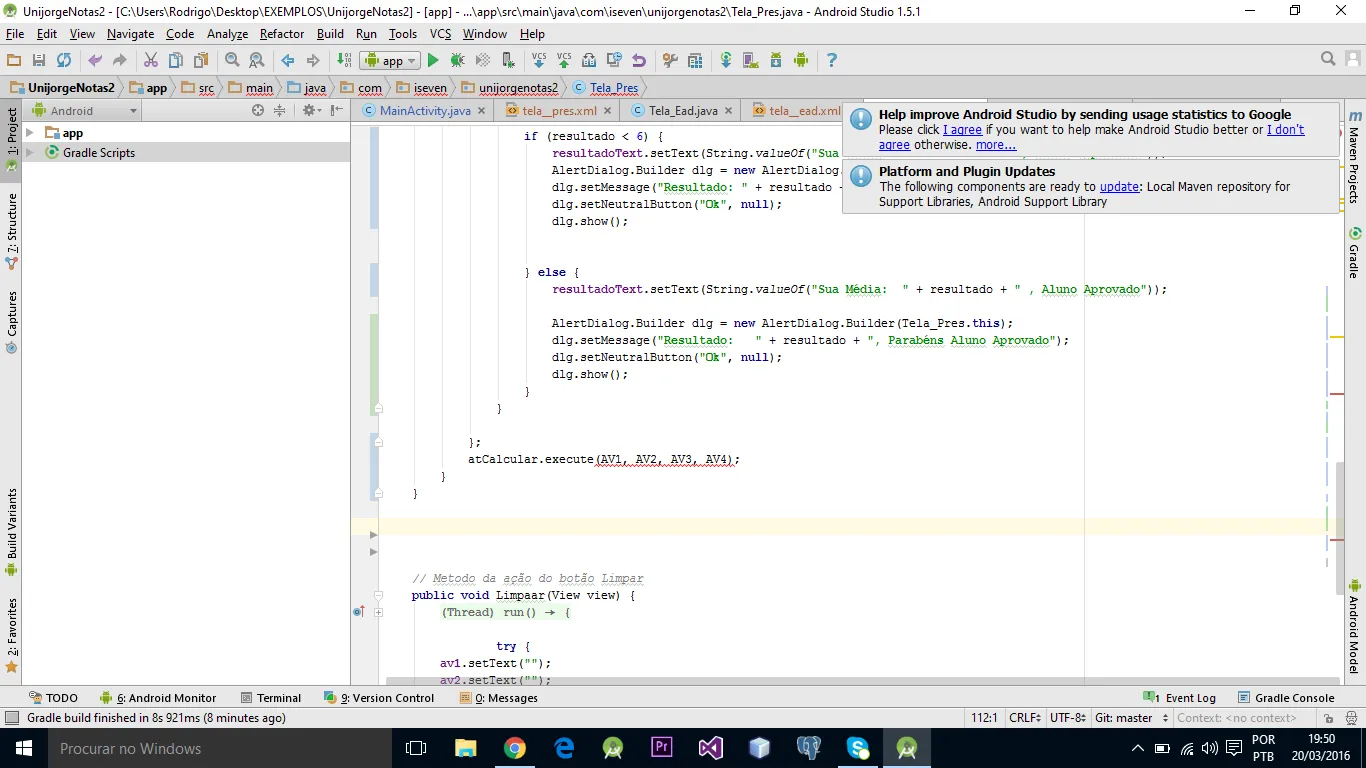Toggle the read-only lock icon in status bar

pyautogui.click(x=1328, y=718)
